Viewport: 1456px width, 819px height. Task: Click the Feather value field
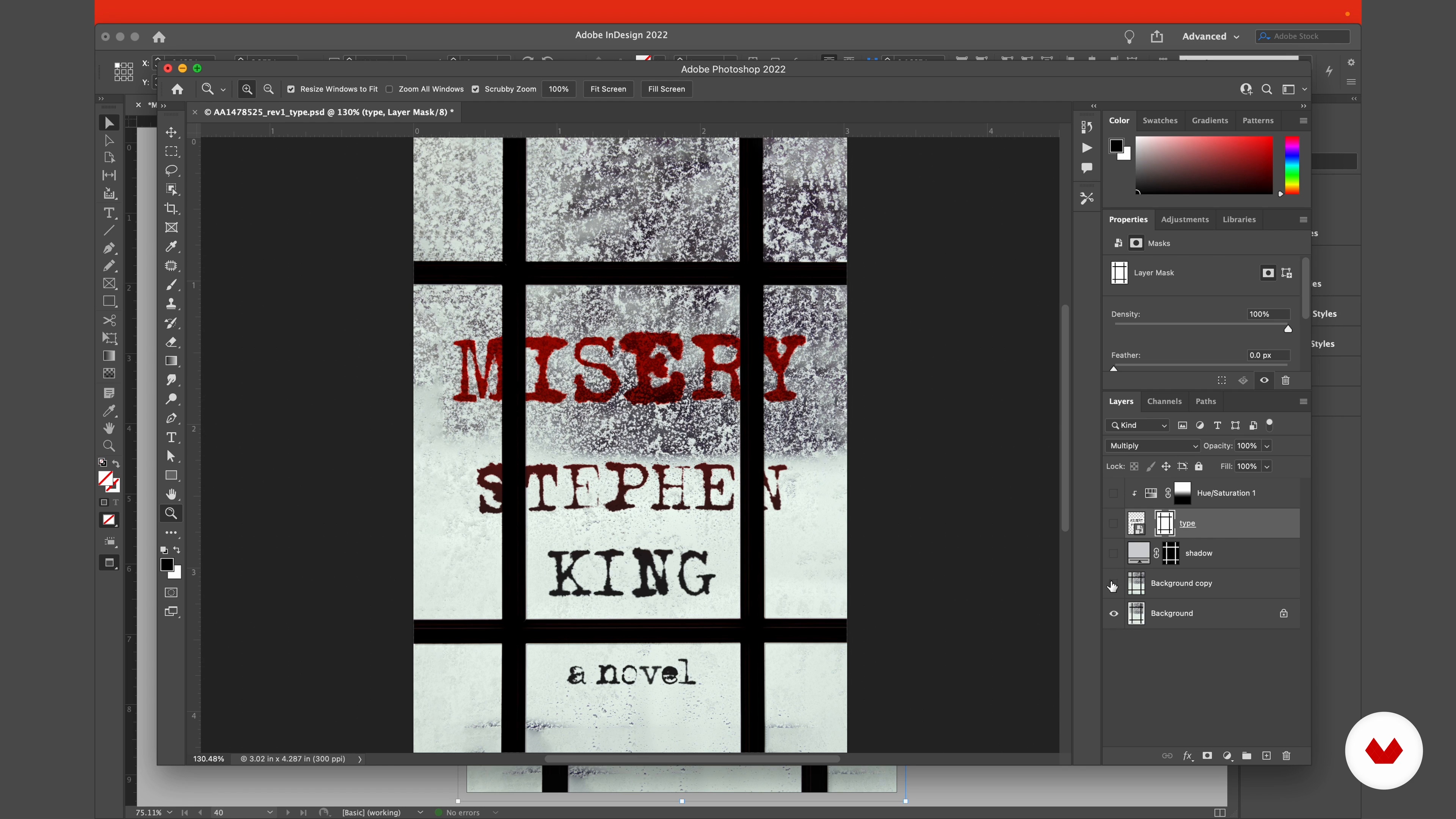(1268, 355)
